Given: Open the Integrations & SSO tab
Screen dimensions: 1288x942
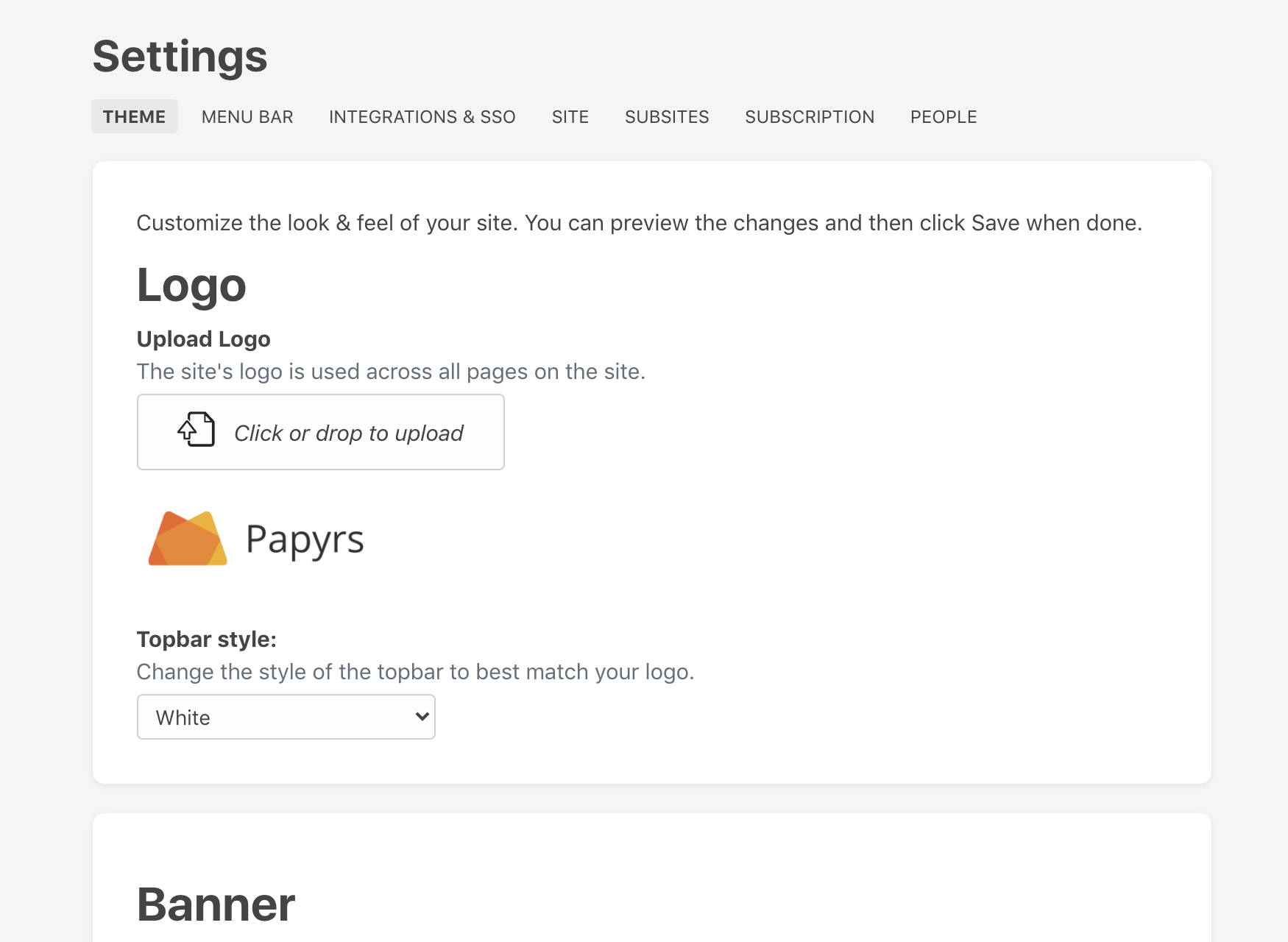Looking at the screenshot, I should (422, 116).
